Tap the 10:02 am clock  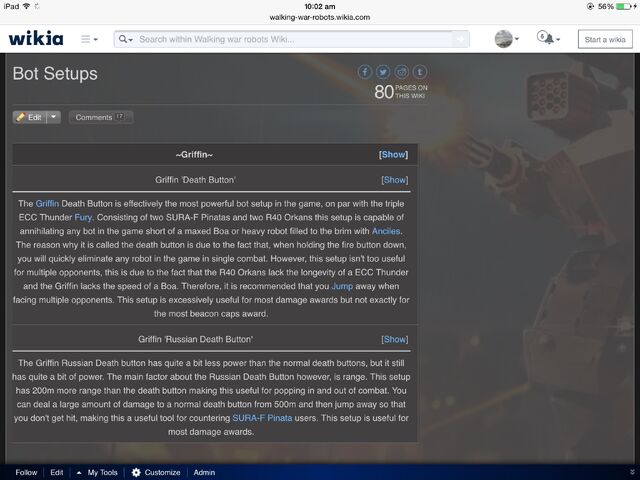pos(320,7)
